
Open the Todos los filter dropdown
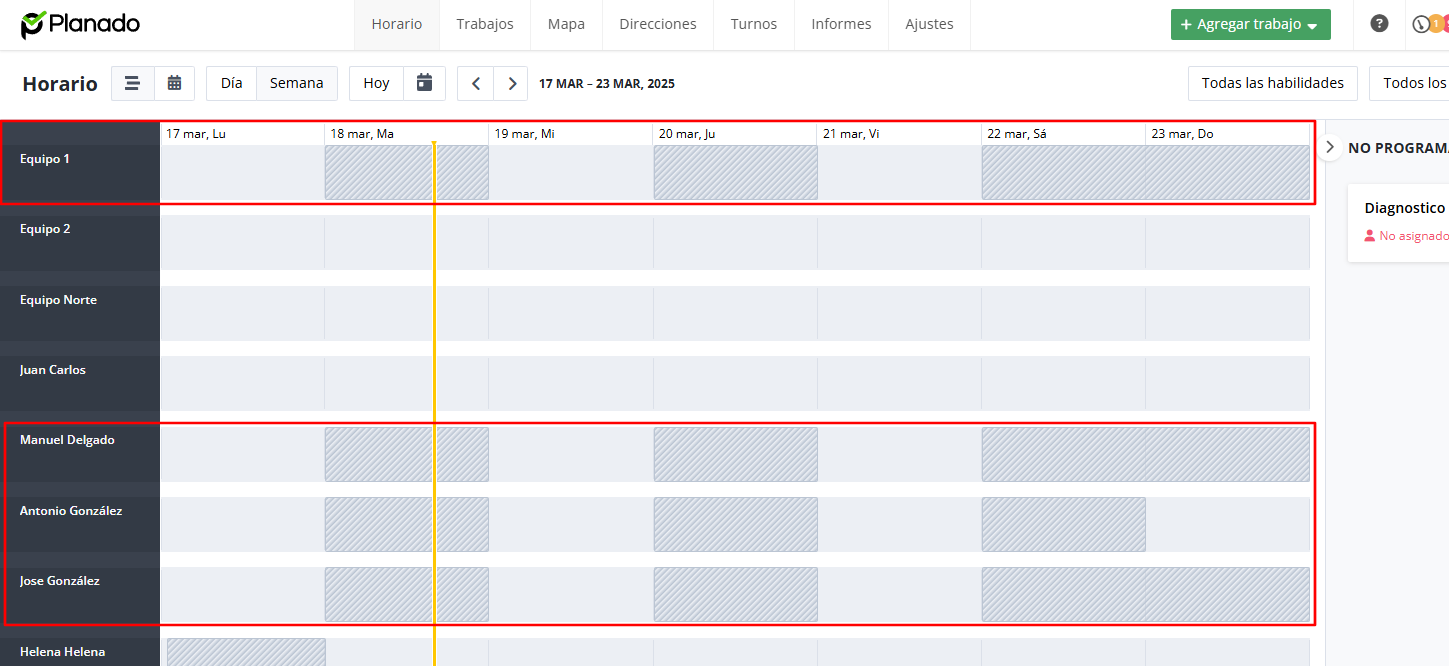tap(1409, 83)
